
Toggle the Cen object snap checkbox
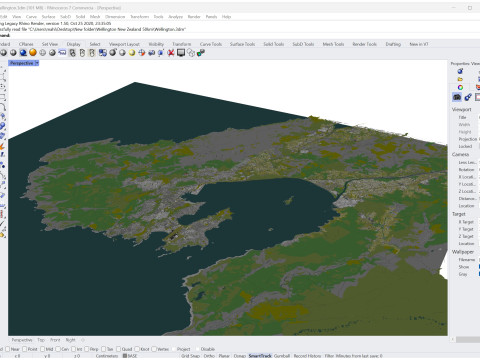pos(58,349)
